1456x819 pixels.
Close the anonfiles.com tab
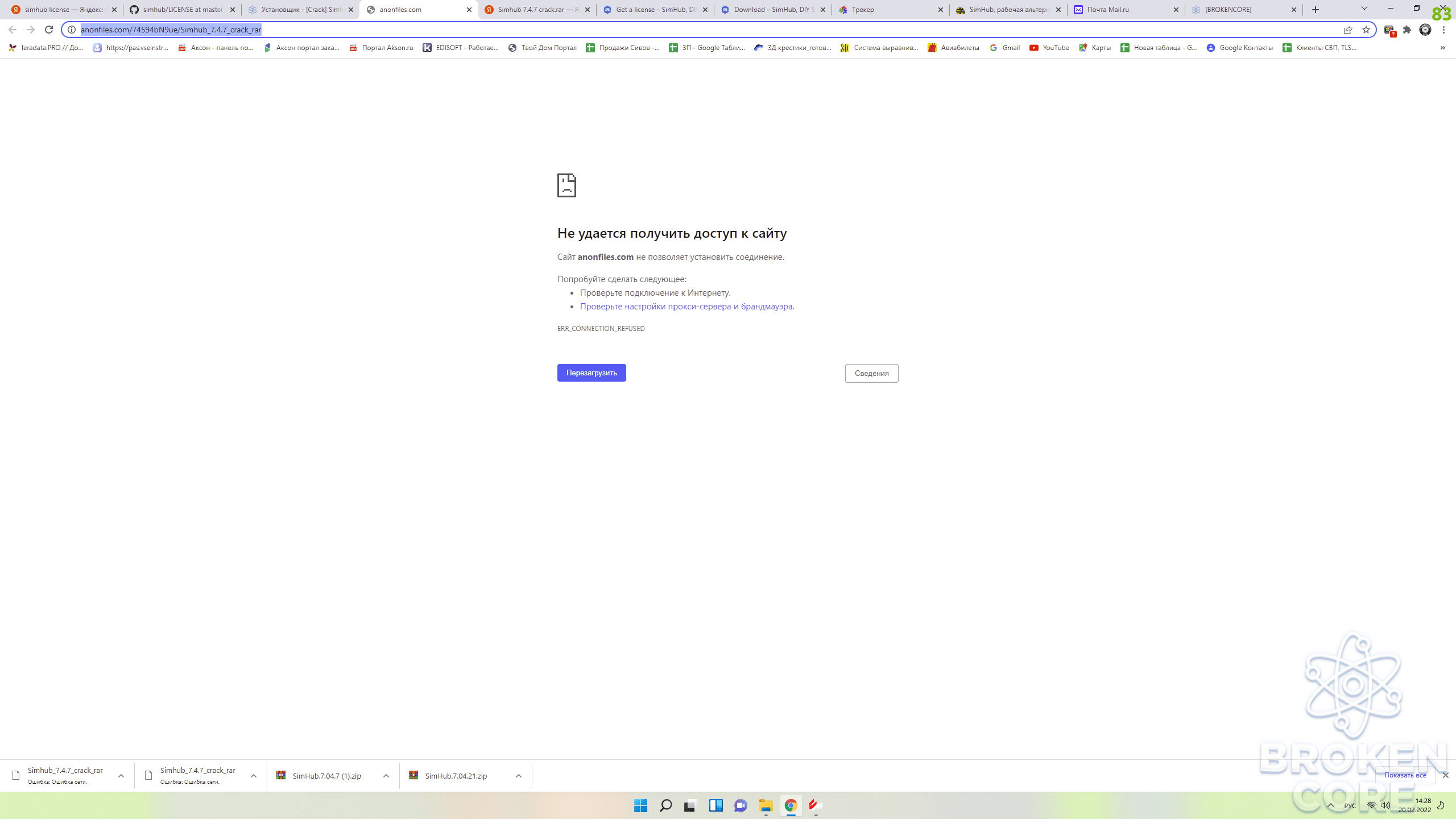469,10
